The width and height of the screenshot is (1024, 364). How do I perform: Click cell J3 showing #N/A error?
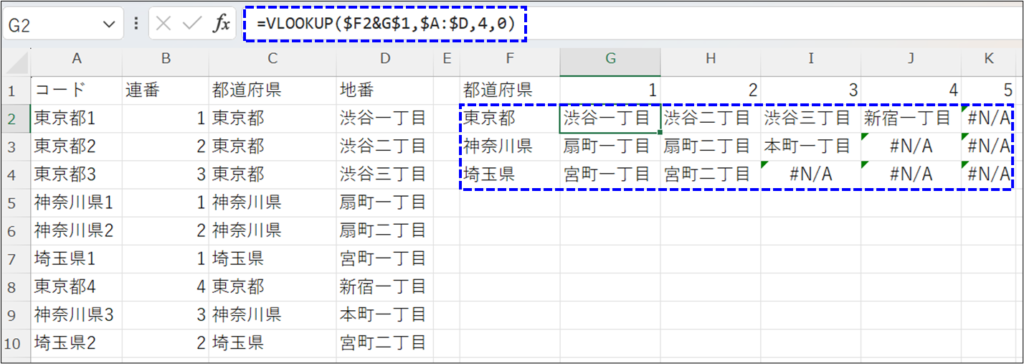tap(911, 146)
